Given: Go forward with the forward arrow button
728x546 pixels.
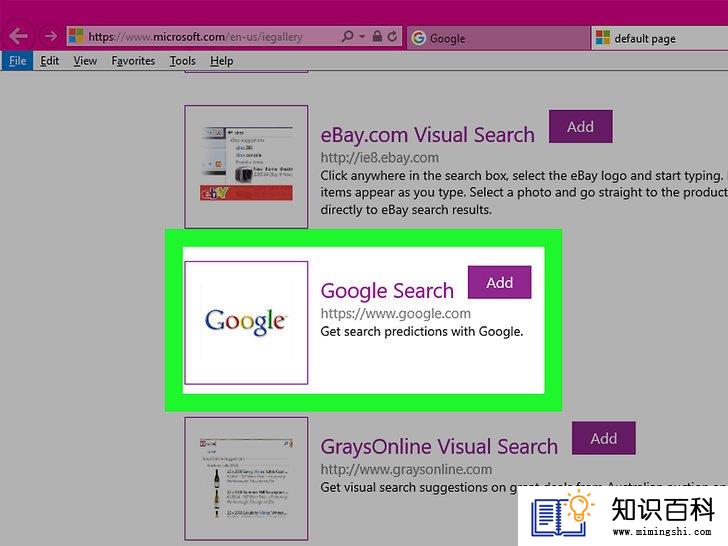Looking at the screenshot, I should [50, 36].
